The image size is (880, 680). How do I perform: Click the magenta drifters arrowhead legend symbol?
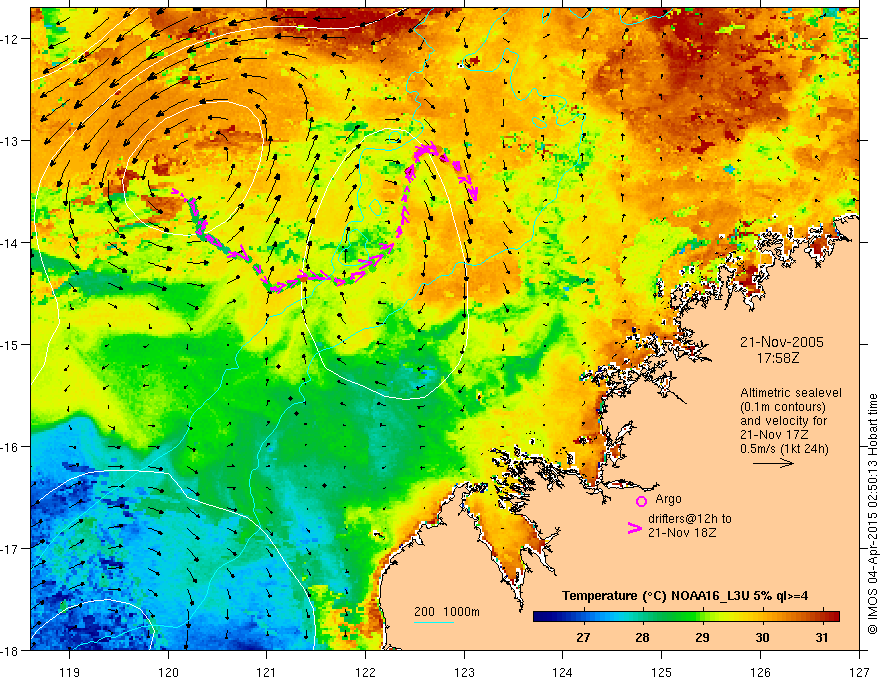click(x=635, y=527)
